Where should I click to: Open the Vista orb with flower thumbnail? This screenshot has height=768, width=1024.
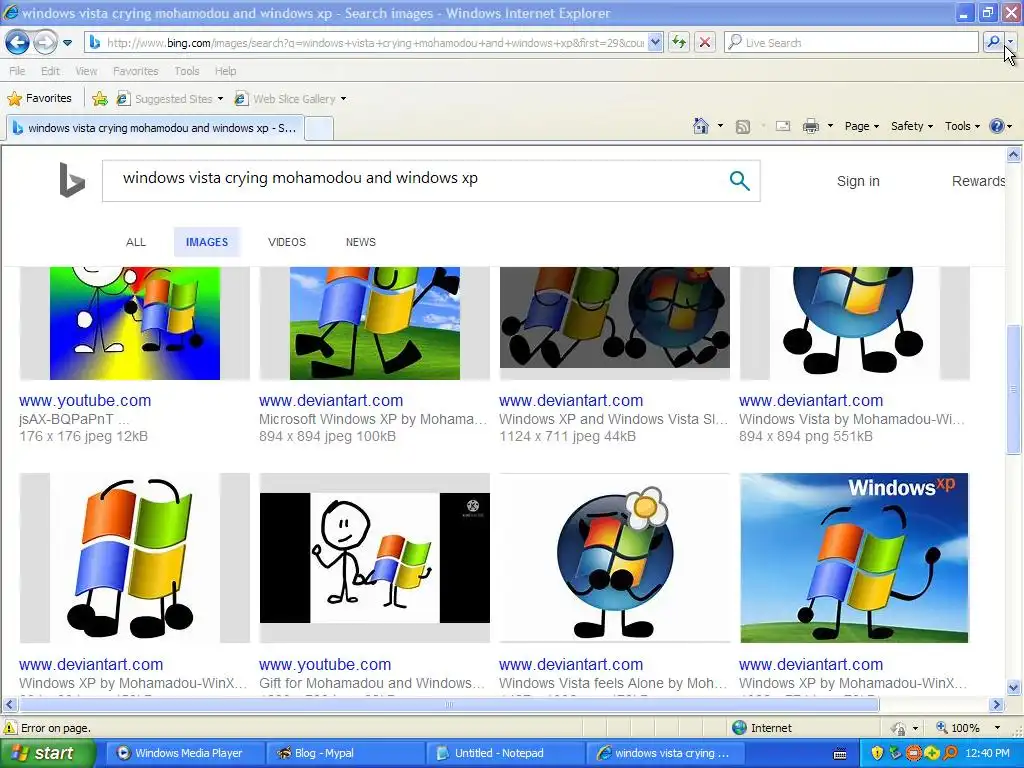pyautogui.click(x=615, y=558)
